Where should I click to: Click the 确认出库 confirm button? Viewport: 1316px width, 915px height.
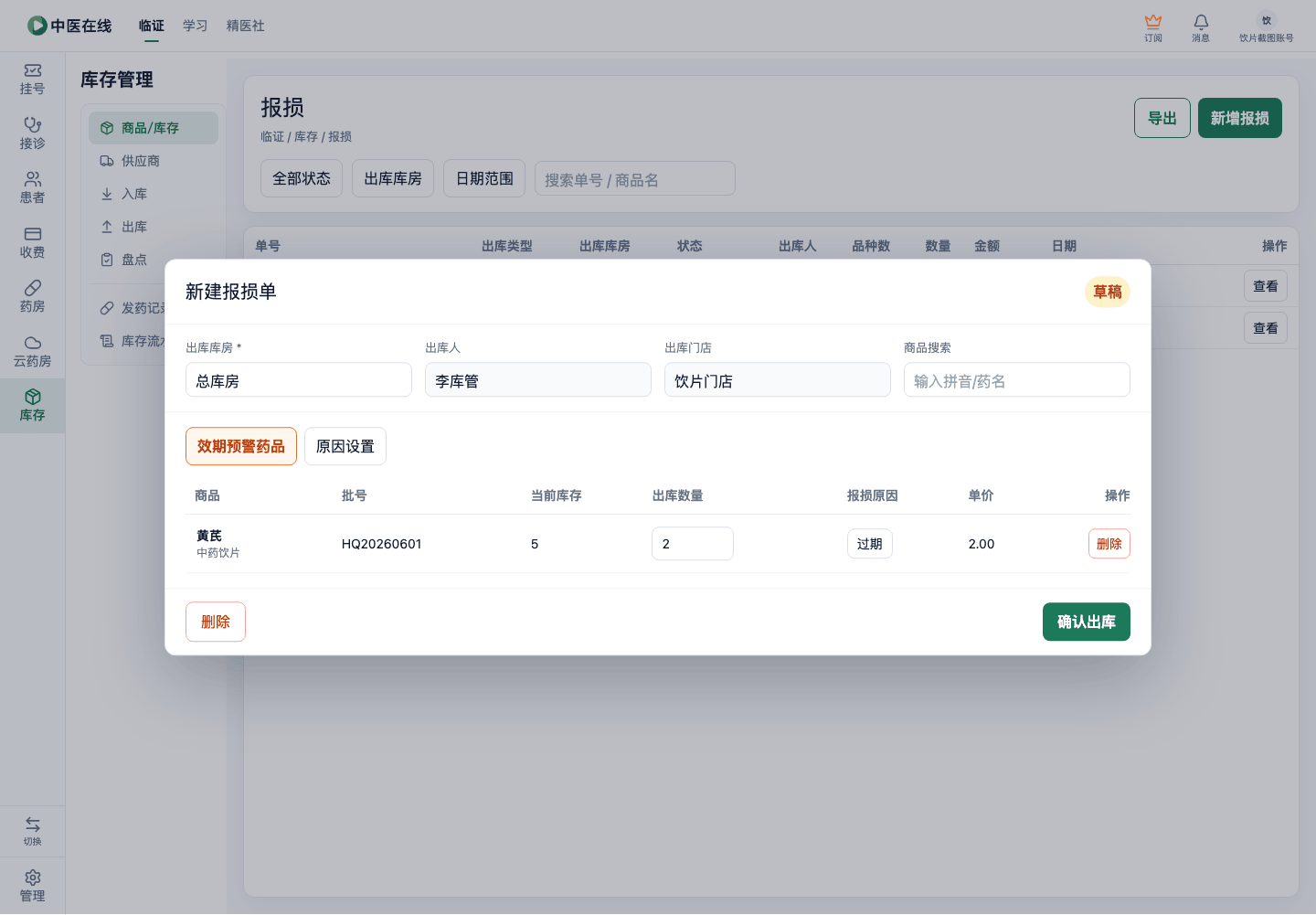(x=1087, y=622)
